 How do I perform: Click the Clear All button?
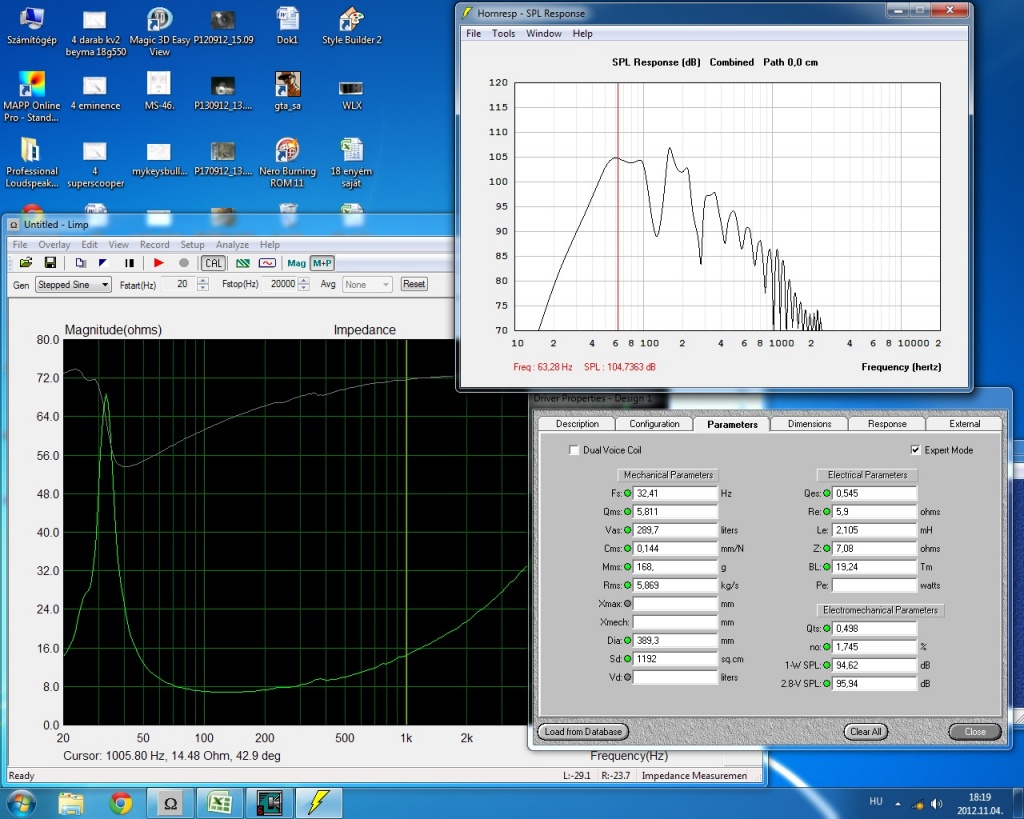pyautogui.click(x=865, y=731)
